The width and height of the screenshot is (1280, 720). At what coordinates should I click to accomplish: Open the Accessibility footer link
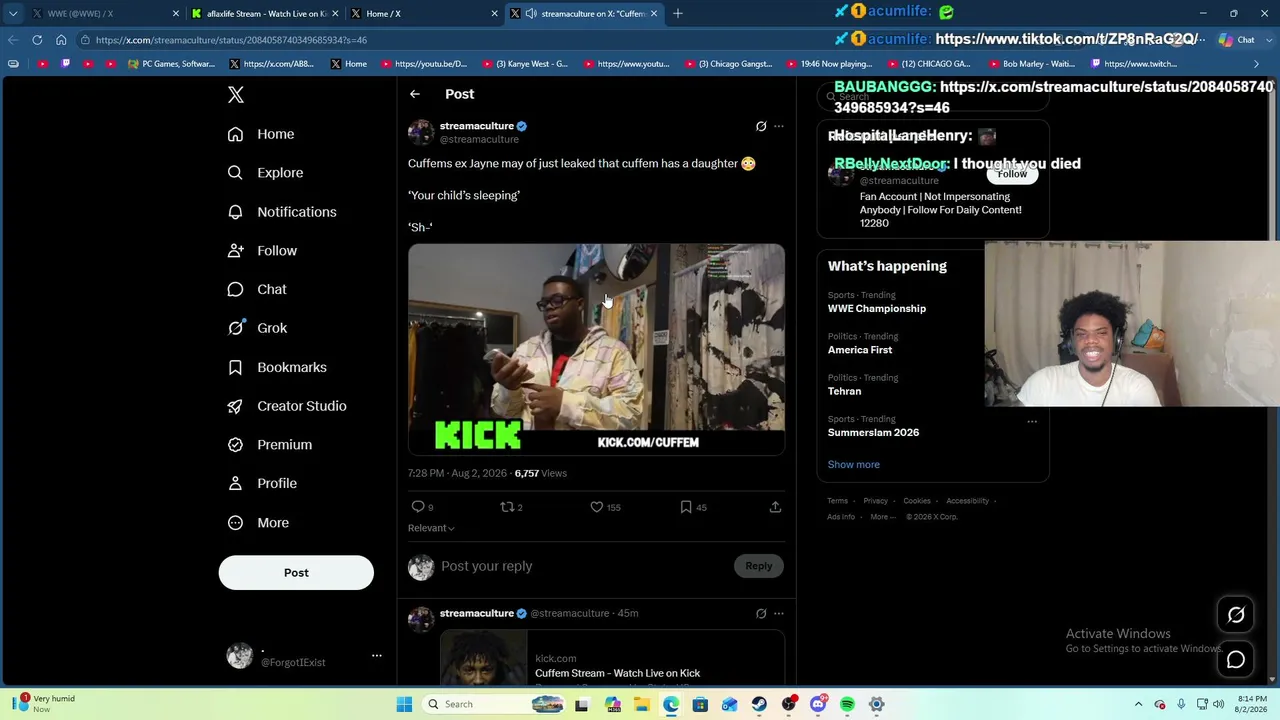(968, 501)
